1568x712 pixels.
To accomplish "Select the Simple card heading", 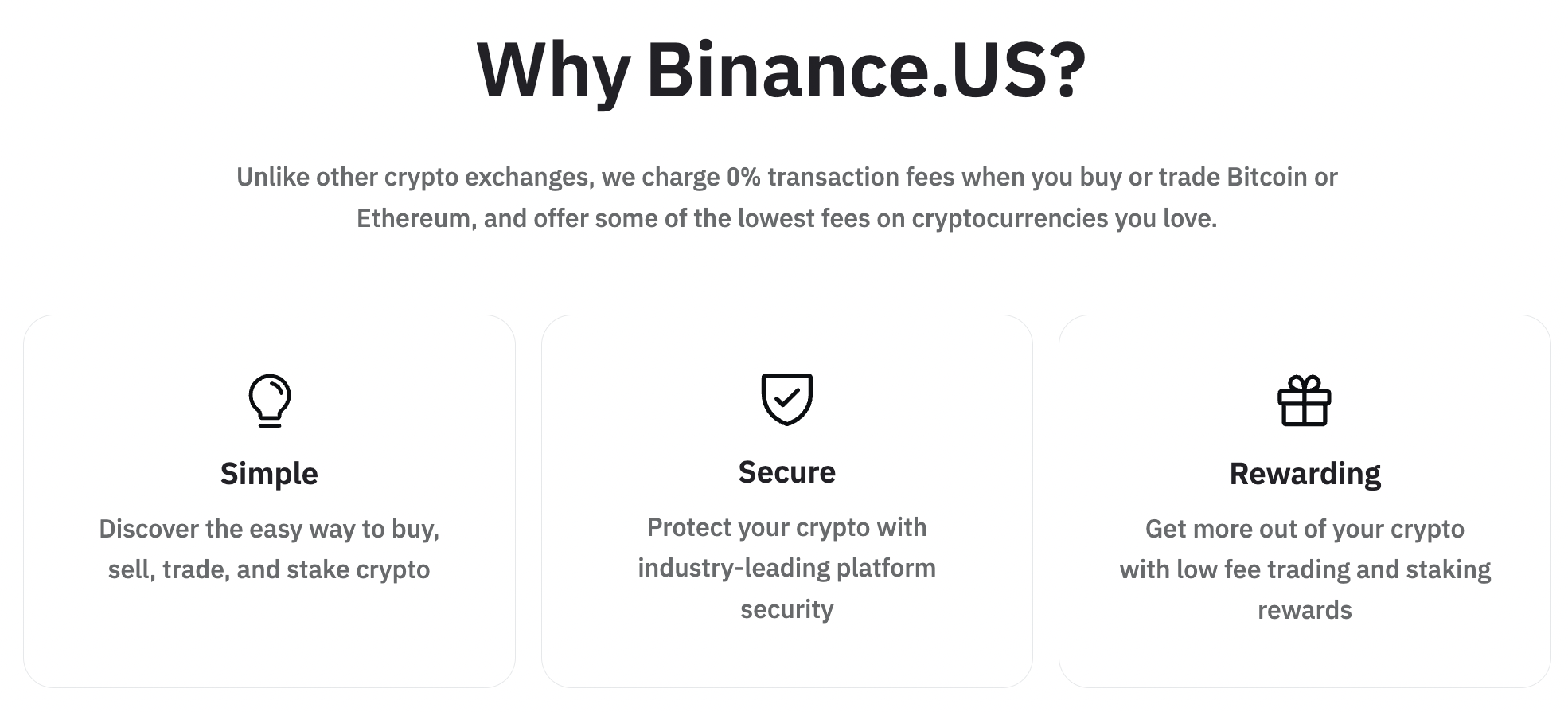I will [x=269, y=473].
